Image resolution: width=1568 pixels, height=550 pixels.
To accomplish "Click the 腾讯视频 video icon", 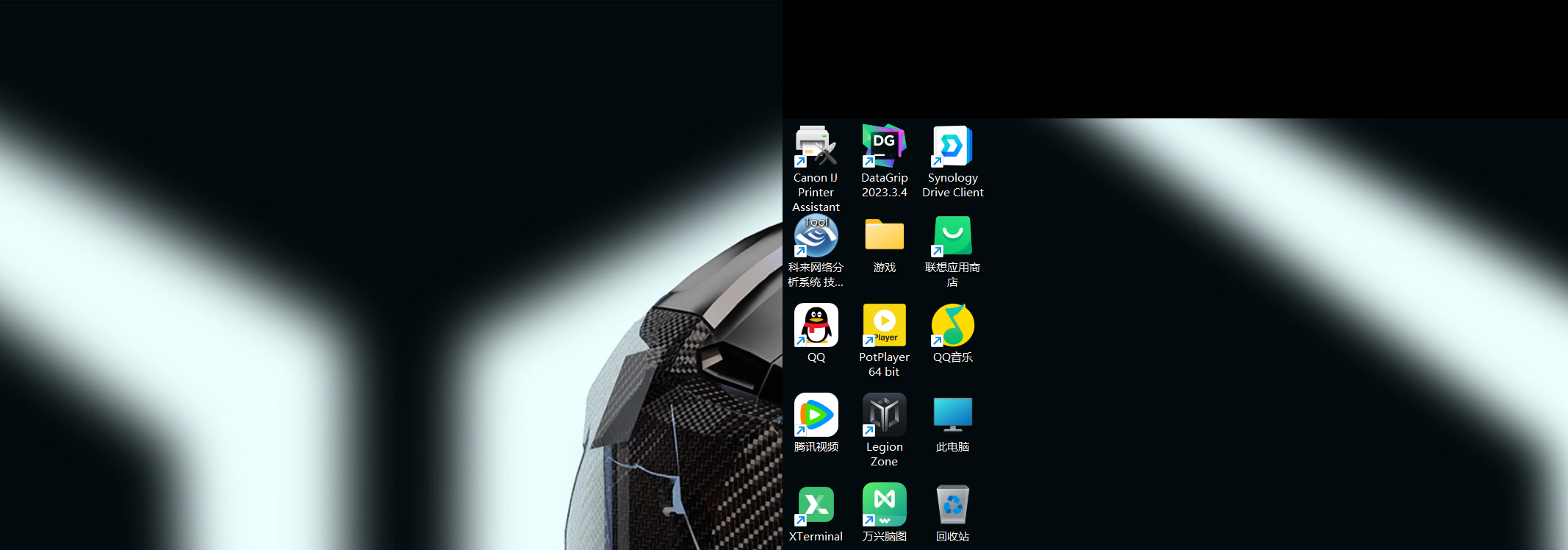I will click(816, 415).
